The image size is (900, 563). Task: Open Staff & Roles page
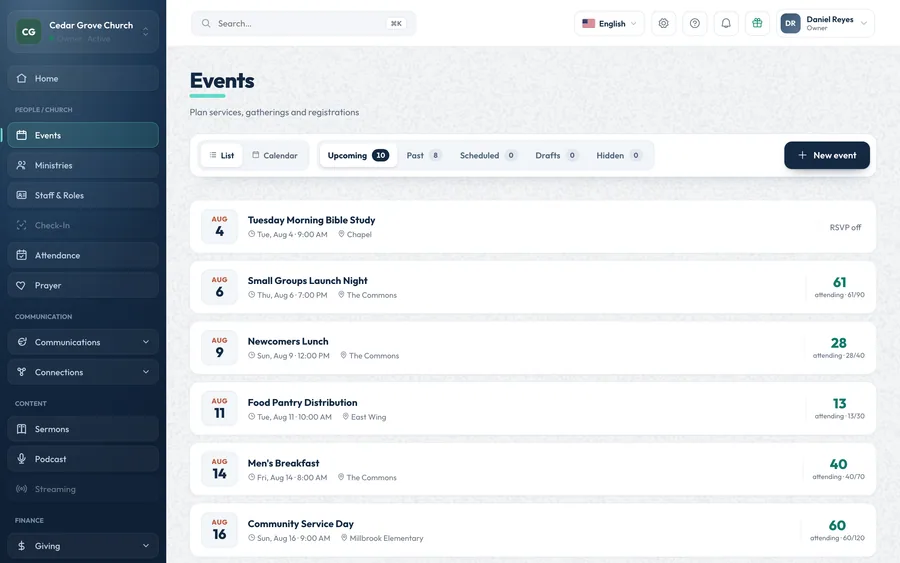click(83, 195)
